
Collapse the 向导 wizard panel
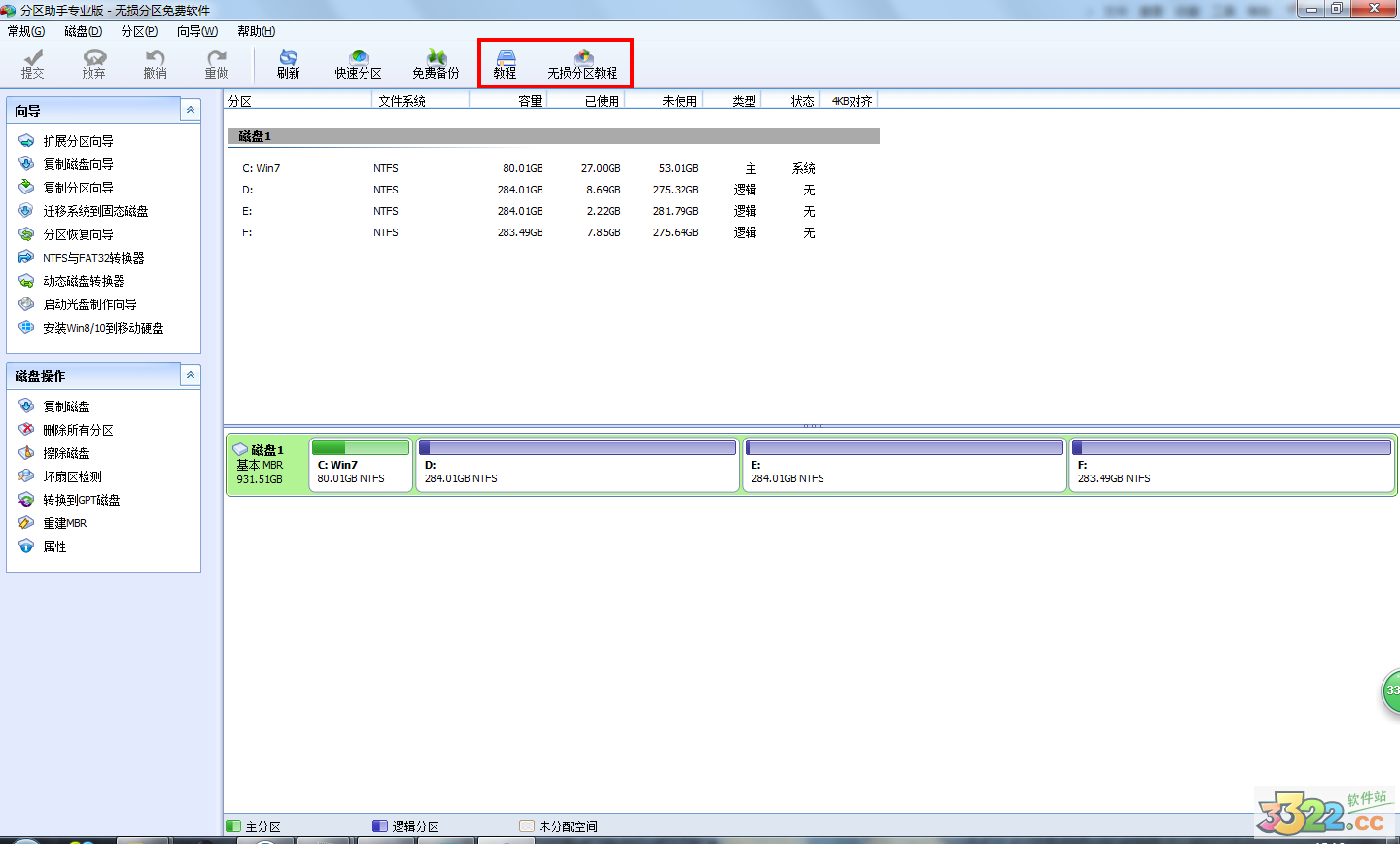pyautogui.click(x=191, y=110)
